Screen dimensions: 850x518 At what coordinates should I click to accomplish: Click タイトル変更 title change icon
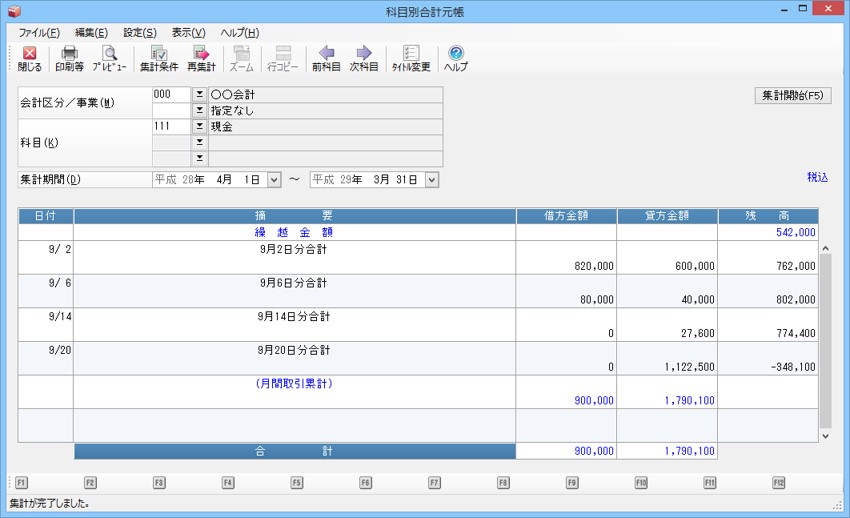click(411, 58)
